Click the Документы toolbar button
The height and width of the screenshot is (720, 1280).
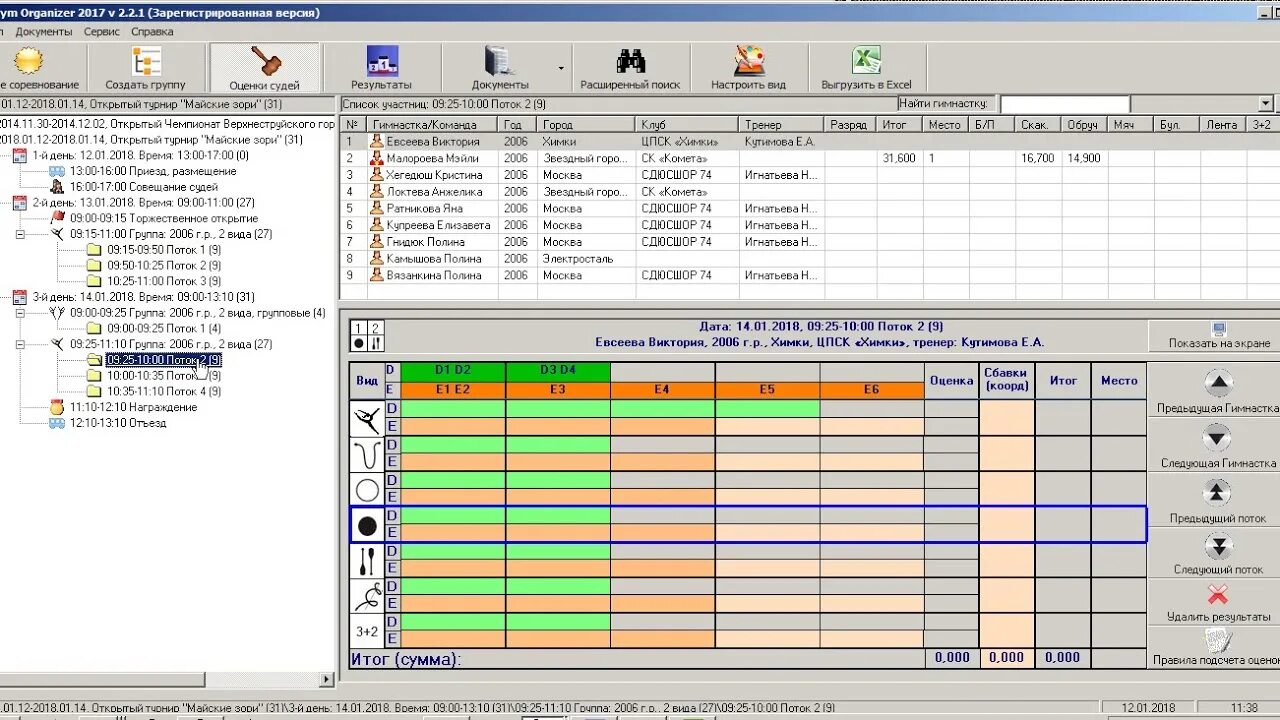499,68
